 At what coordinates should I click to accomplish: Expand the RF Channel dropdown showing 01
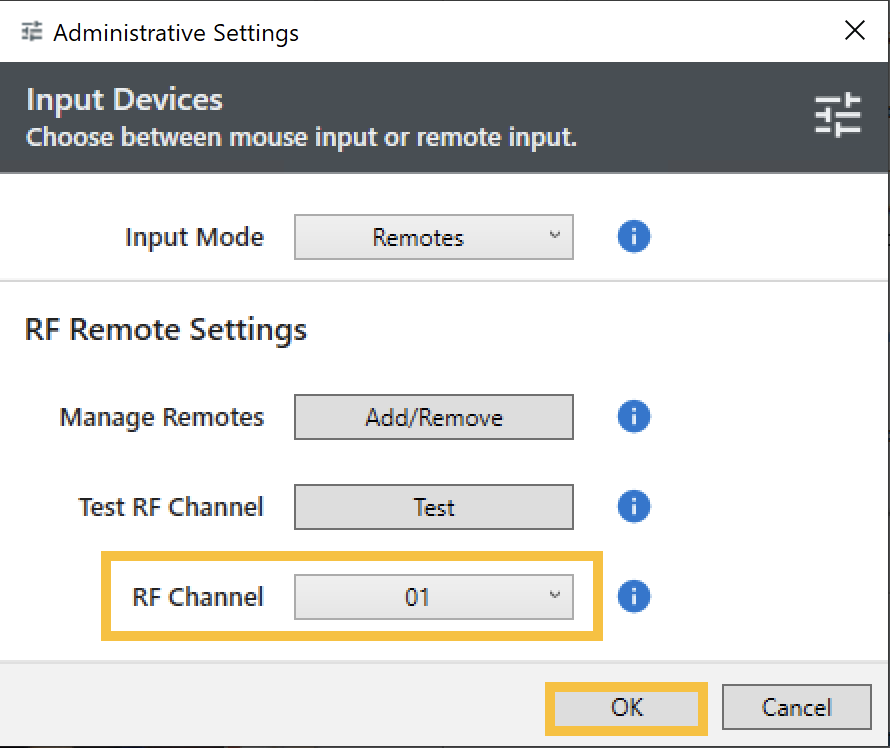(433, 598)
